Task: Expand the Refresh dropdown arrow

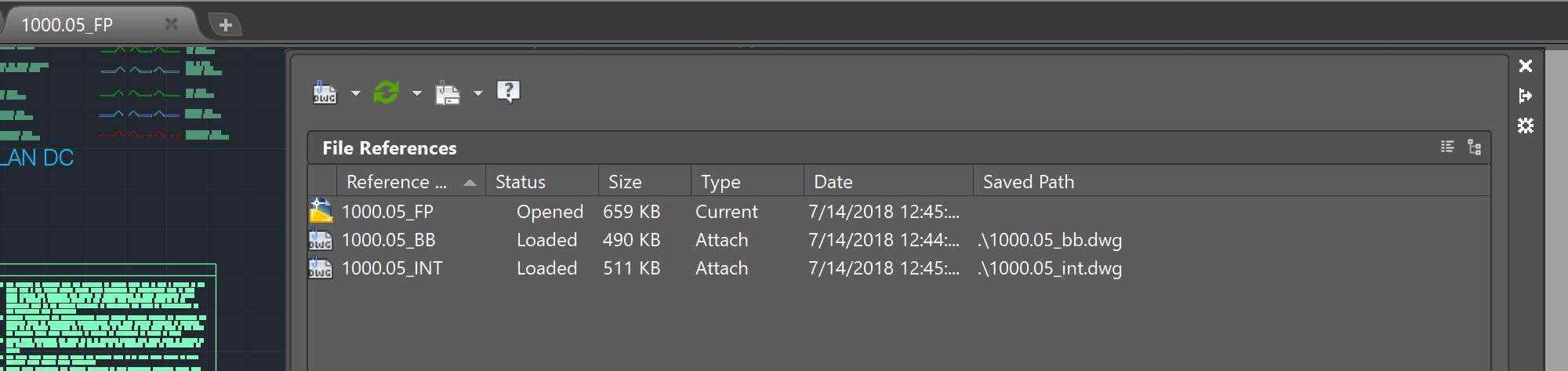Action: point(416,93)
